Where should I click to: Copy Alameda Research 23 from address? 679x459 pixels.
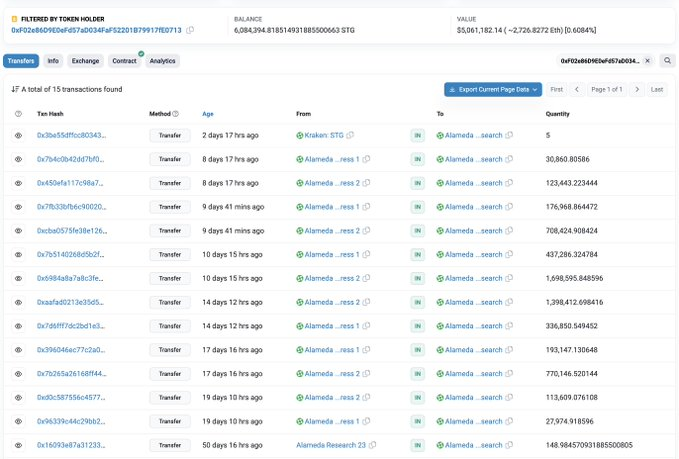[x=372, y=445]
